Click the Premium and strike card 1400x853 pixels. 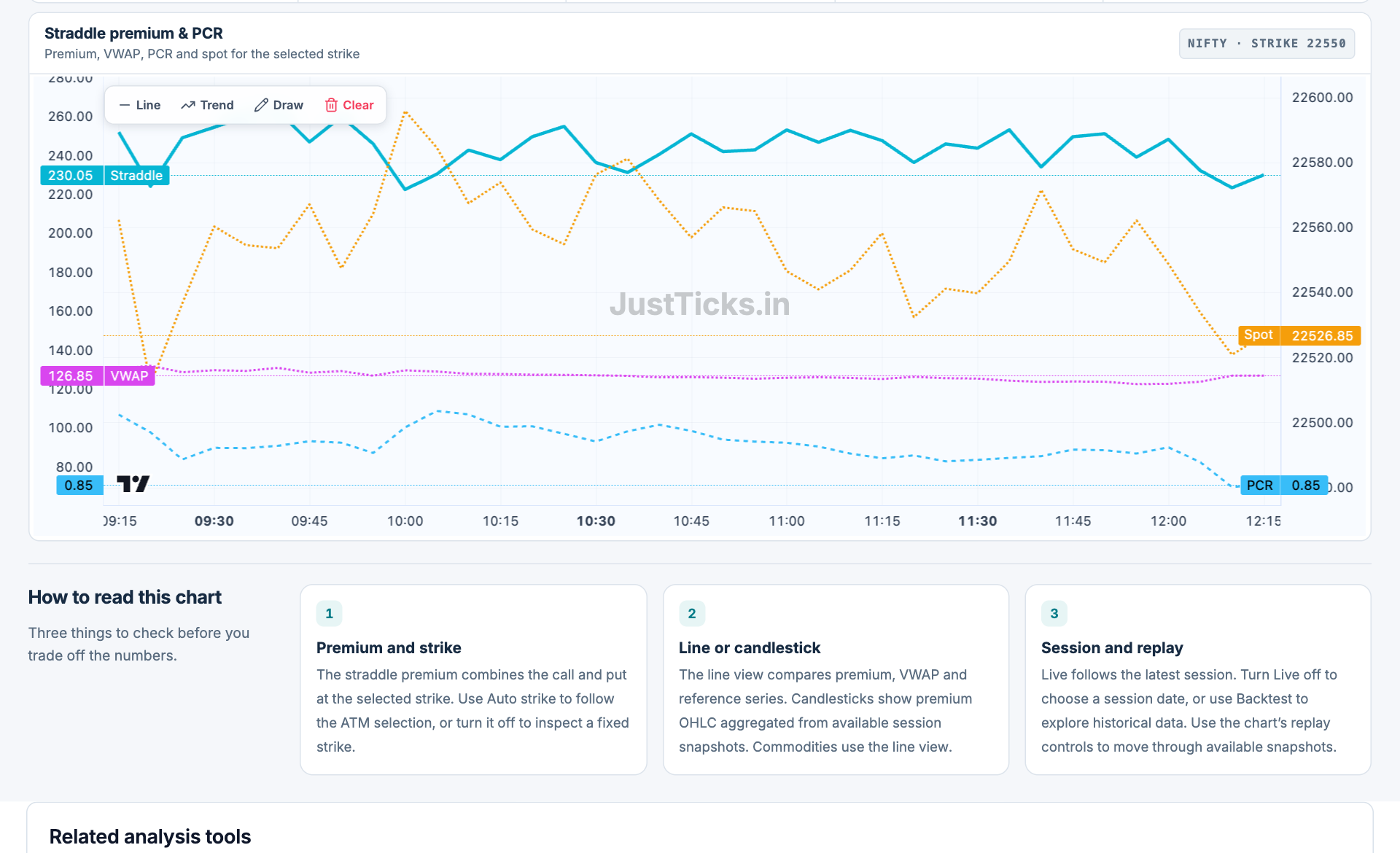[473, 679]
